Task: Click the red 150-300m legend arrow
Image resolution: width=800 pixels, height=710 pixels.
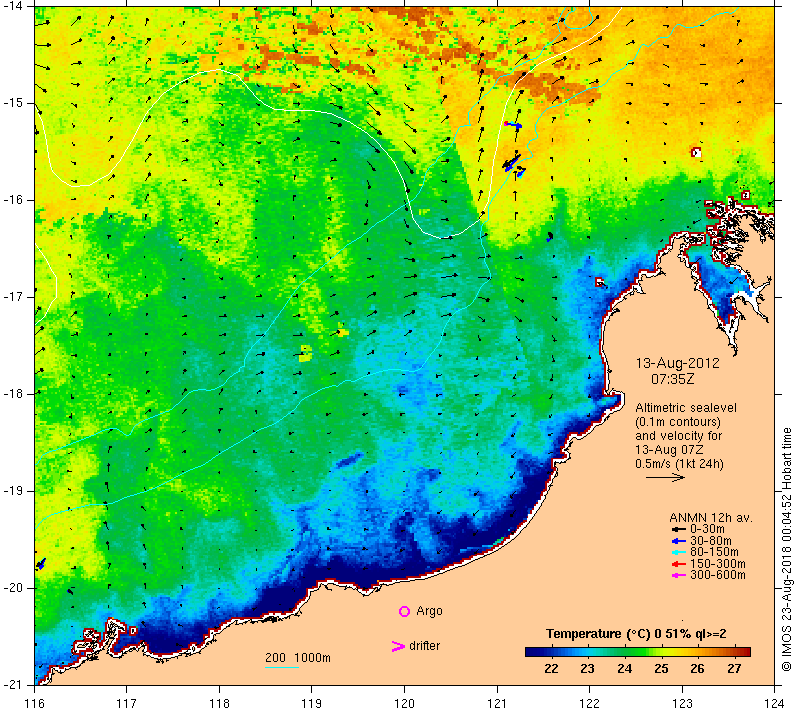Action: click(x=678, y=564)
